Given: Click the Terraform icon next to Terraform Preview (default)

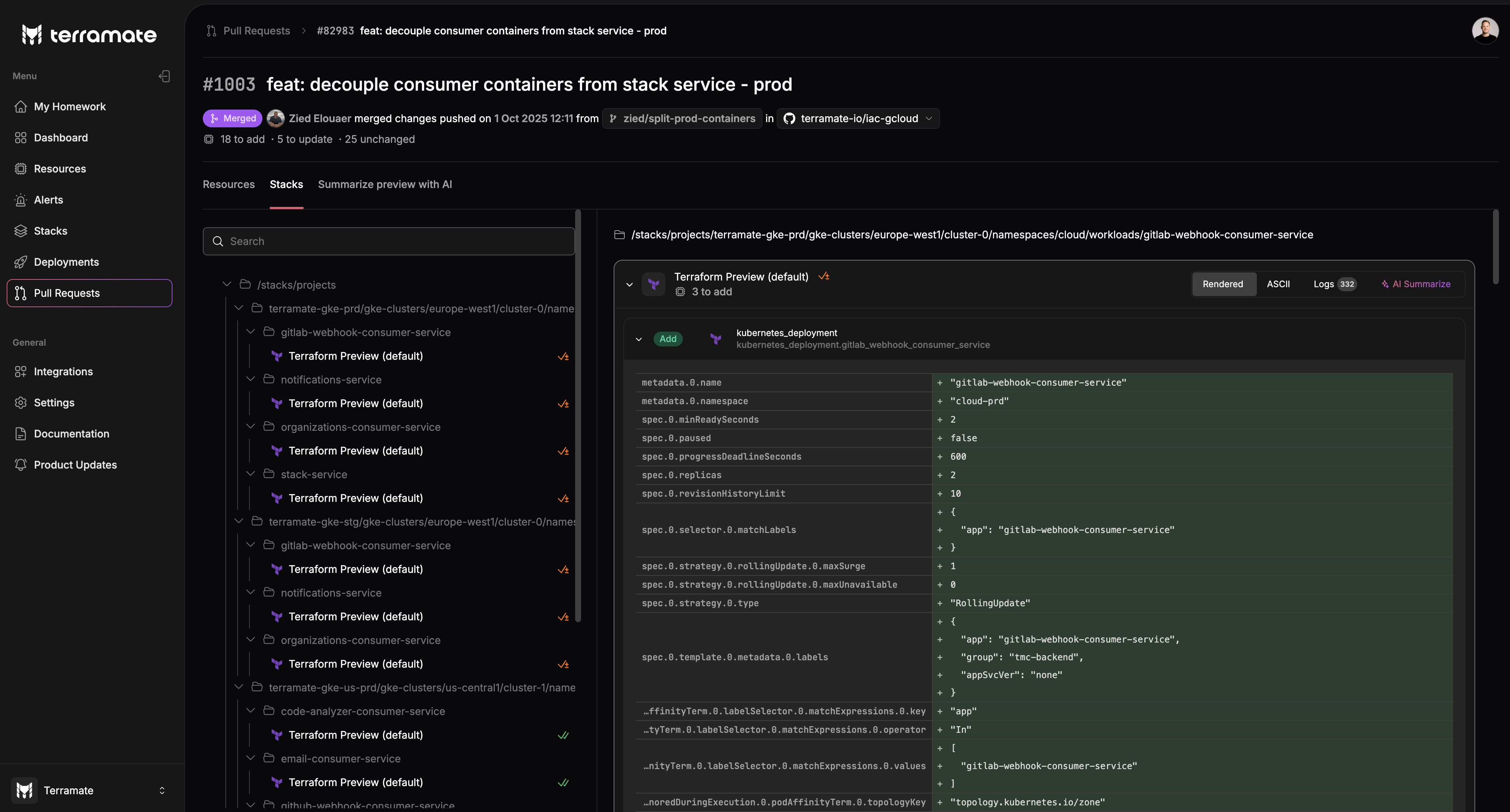Looking at the screenshot, I should [653, 284].
